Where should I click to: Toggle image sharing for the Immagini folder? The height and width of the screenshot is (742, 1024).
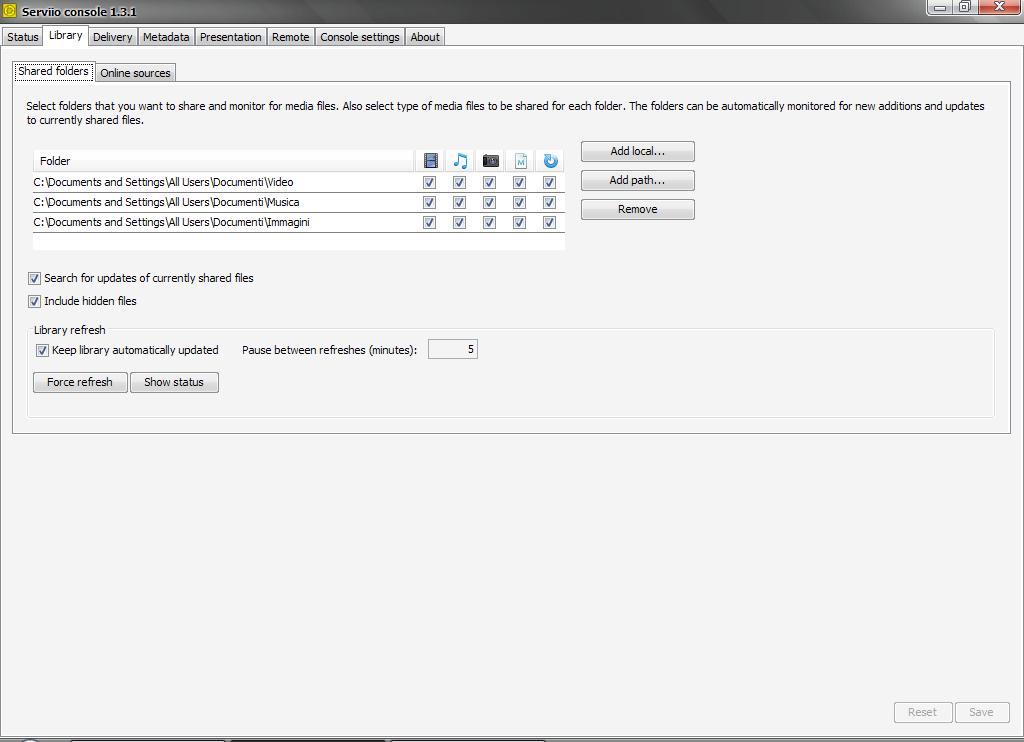click(x=490, y=223)
